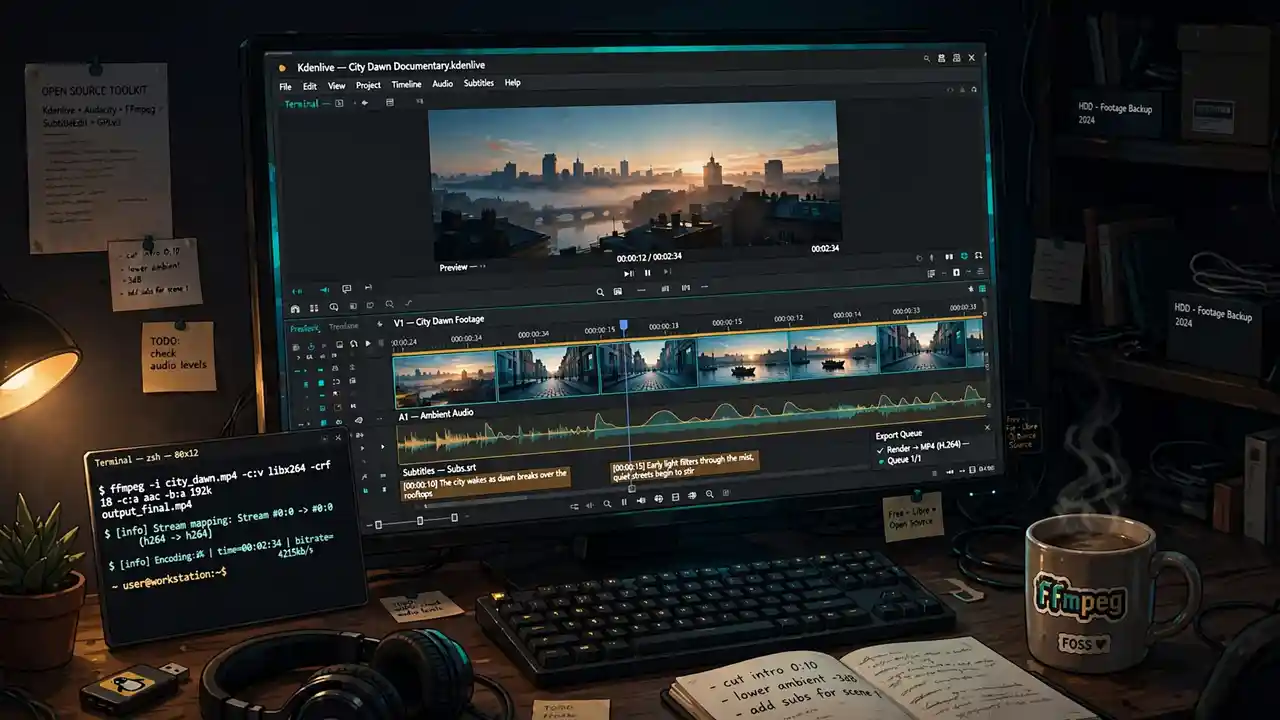The width and height of the screenshot is (1280, 720).
Task: Click the pause icon in the bottom timeline toolbar
Action: tap(624, 502)
